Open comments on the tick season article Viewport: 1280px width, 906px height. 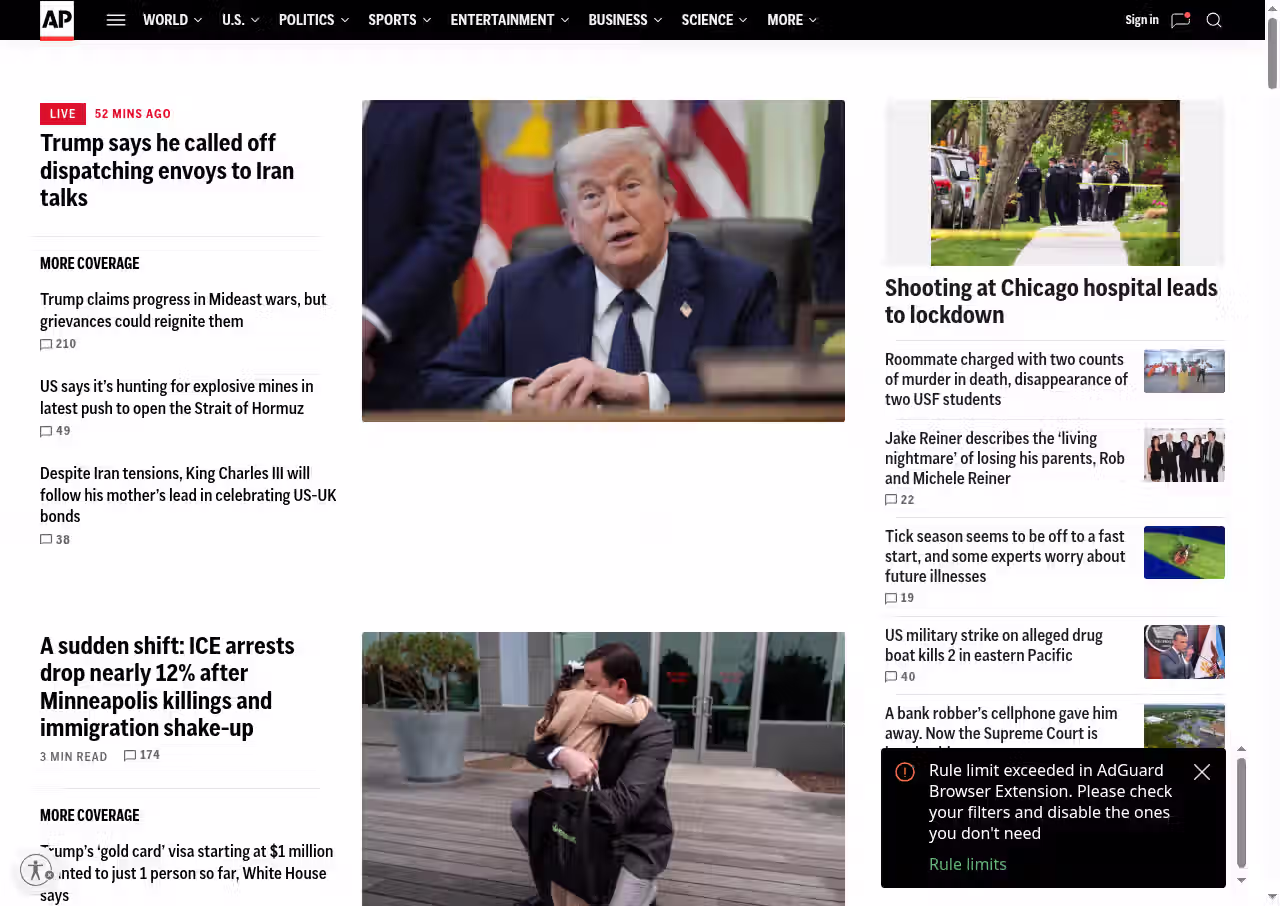[891, 598]
